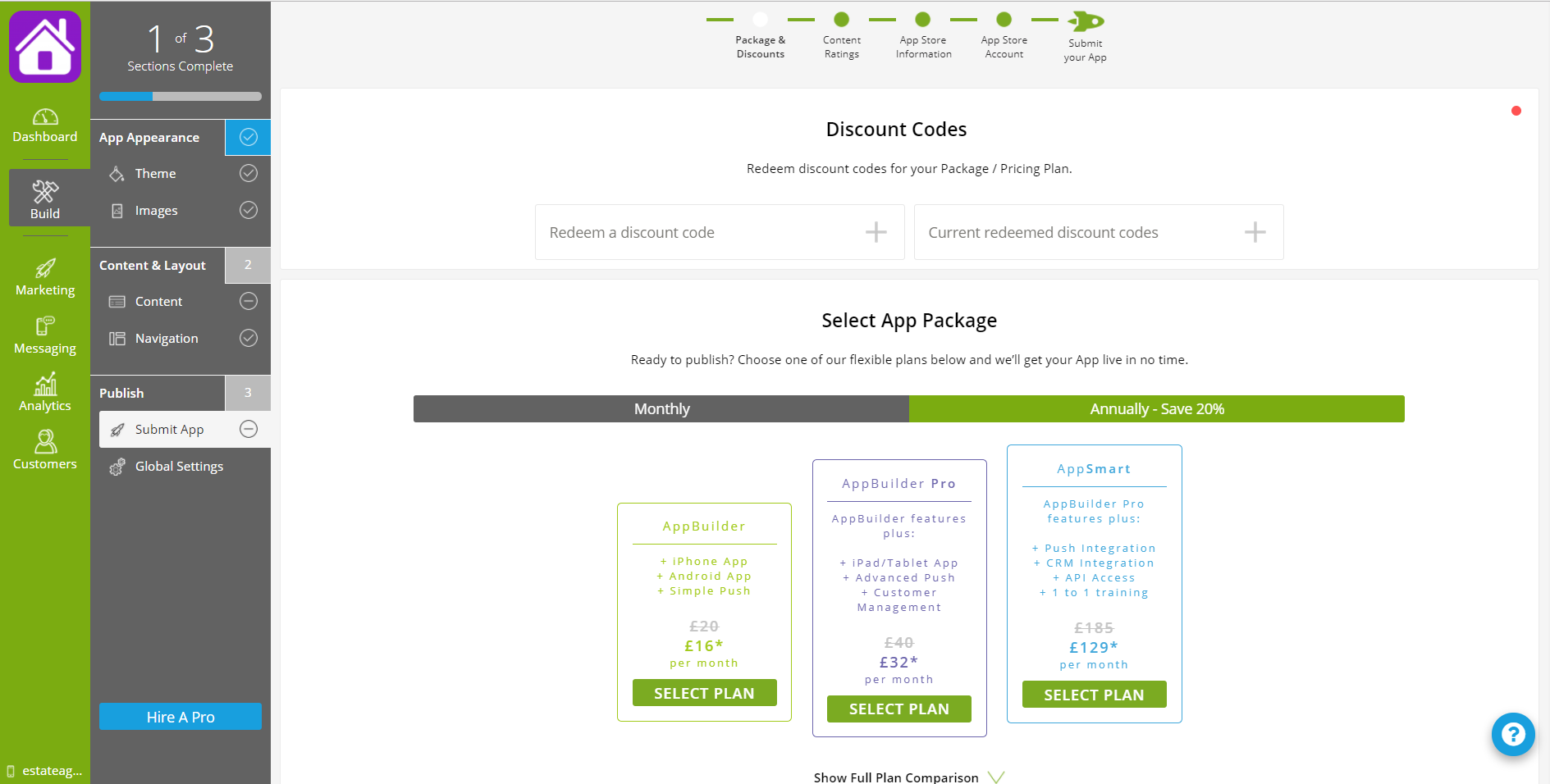Select the AppBuilder Pro plan
This screenshot has height=784, width=1550.
click(x=898, y=709)
